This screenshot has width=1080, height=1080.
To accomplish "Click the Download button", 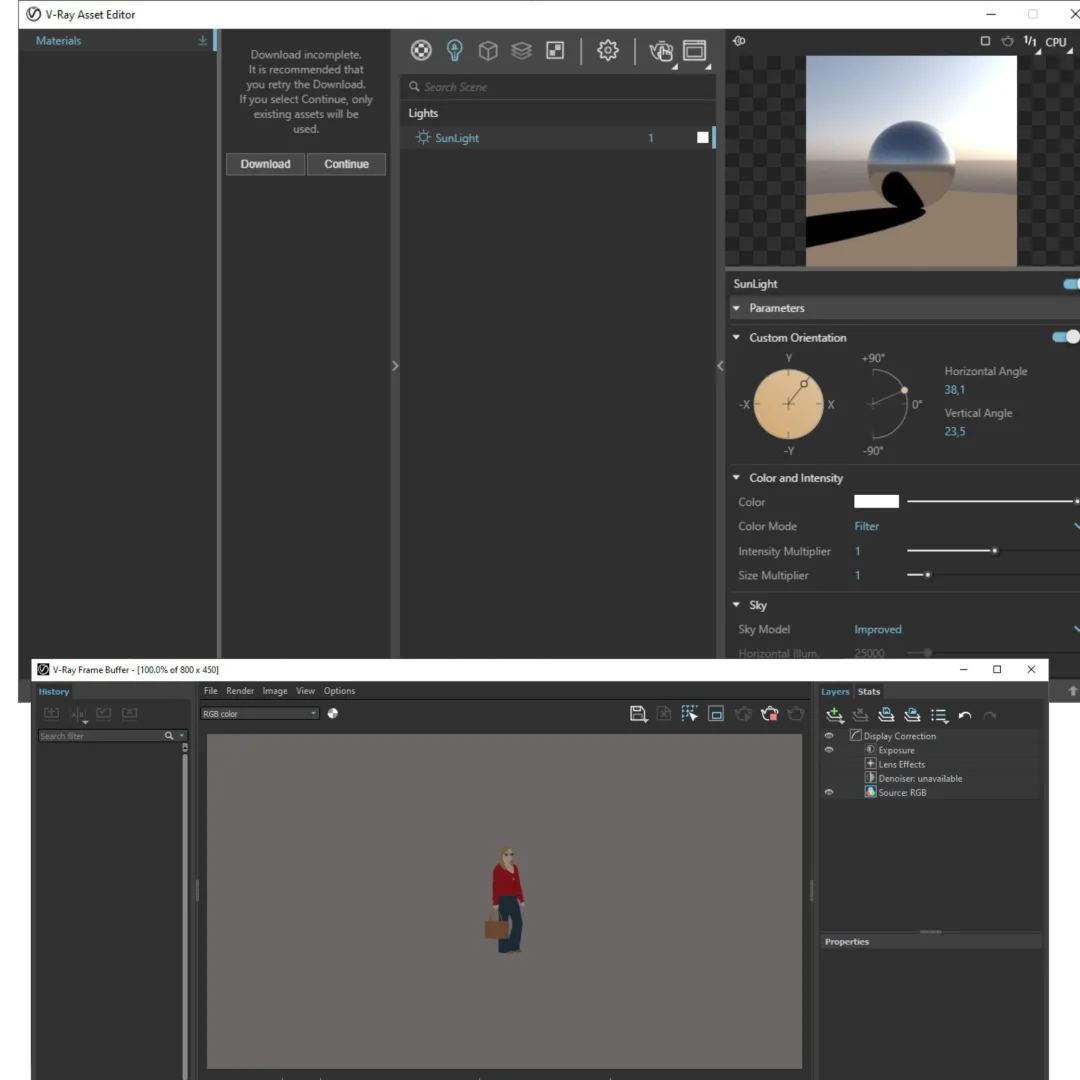I will click(x=265, y=164).
